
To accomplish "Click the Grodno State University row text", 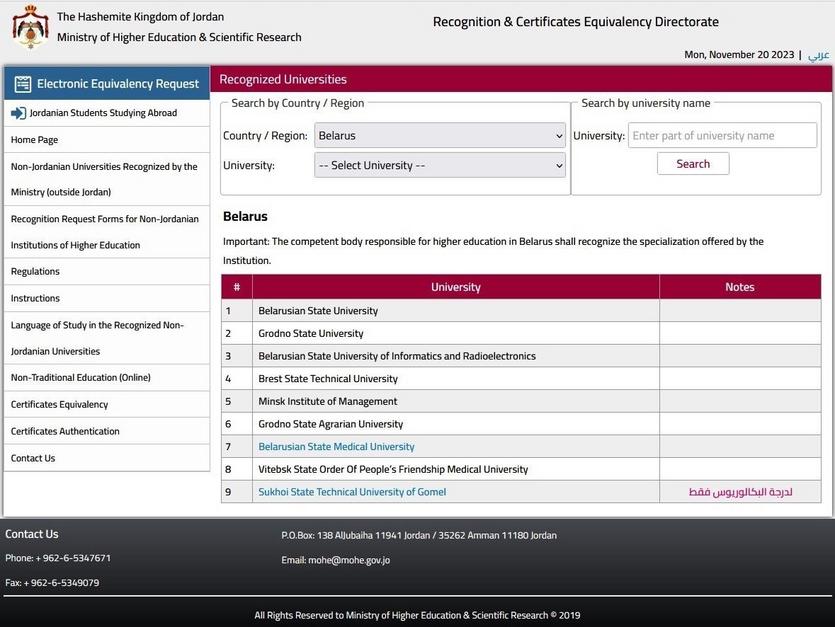I will pos(310,333).
